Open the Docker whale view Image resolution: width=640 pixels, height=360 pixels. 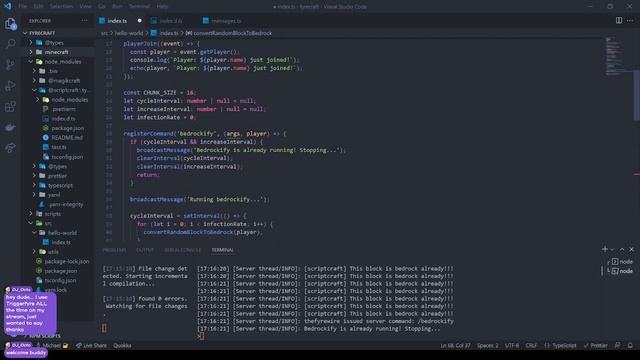tap(11, 127)
